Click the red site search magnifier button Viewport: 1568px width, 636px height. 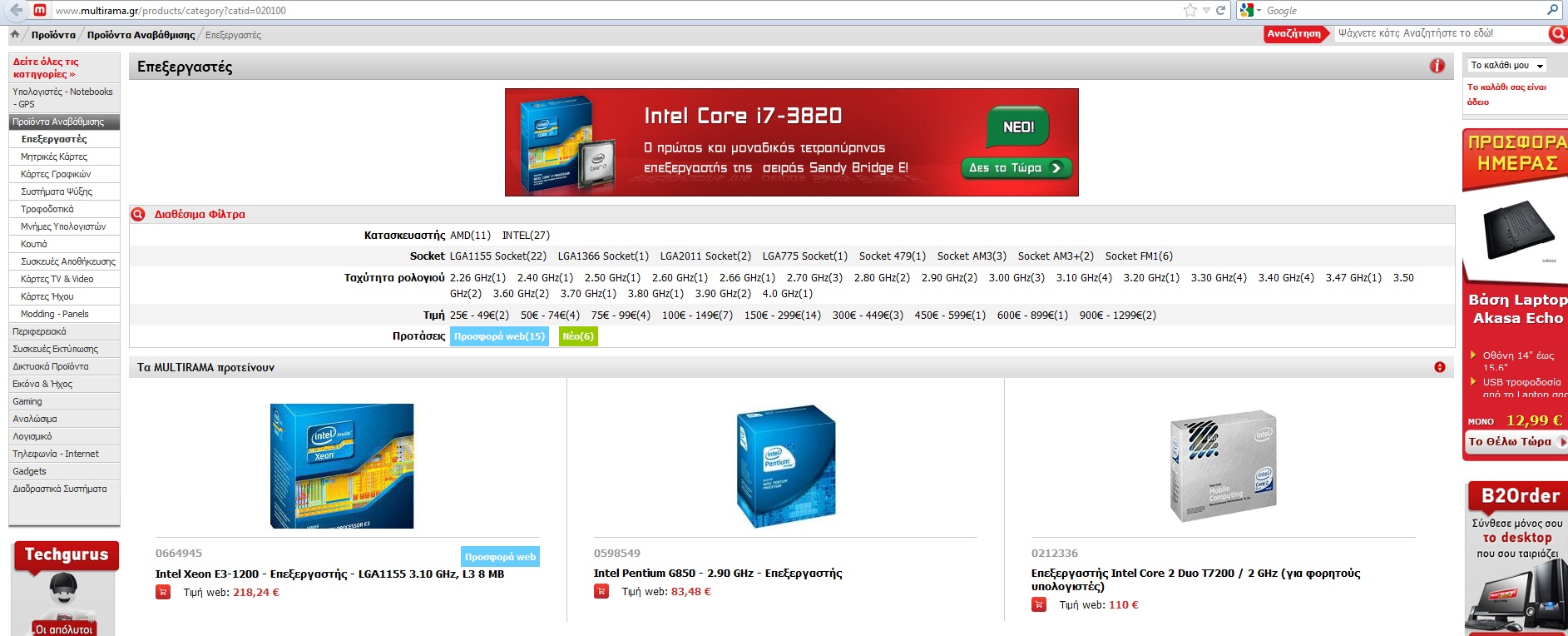[1557, 34]
